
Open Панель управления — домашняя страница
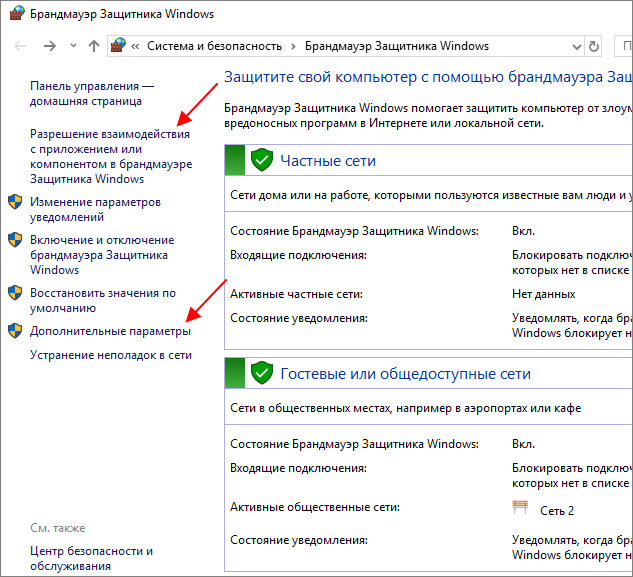pyautogui.click(x=92, y=93)
